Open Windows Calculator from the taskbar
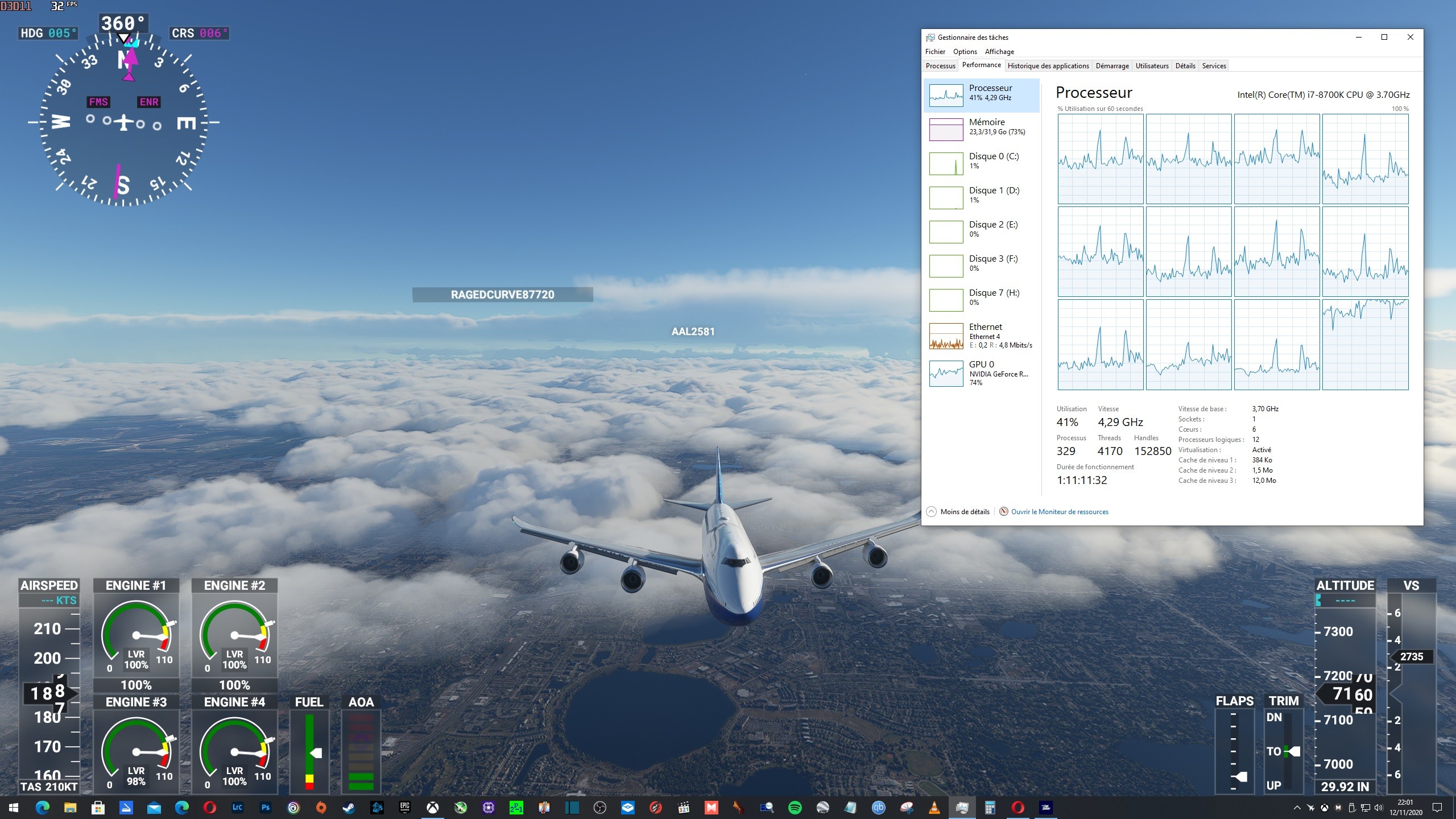This screenshot has height=819, width=1456. (x=990, y=808)
